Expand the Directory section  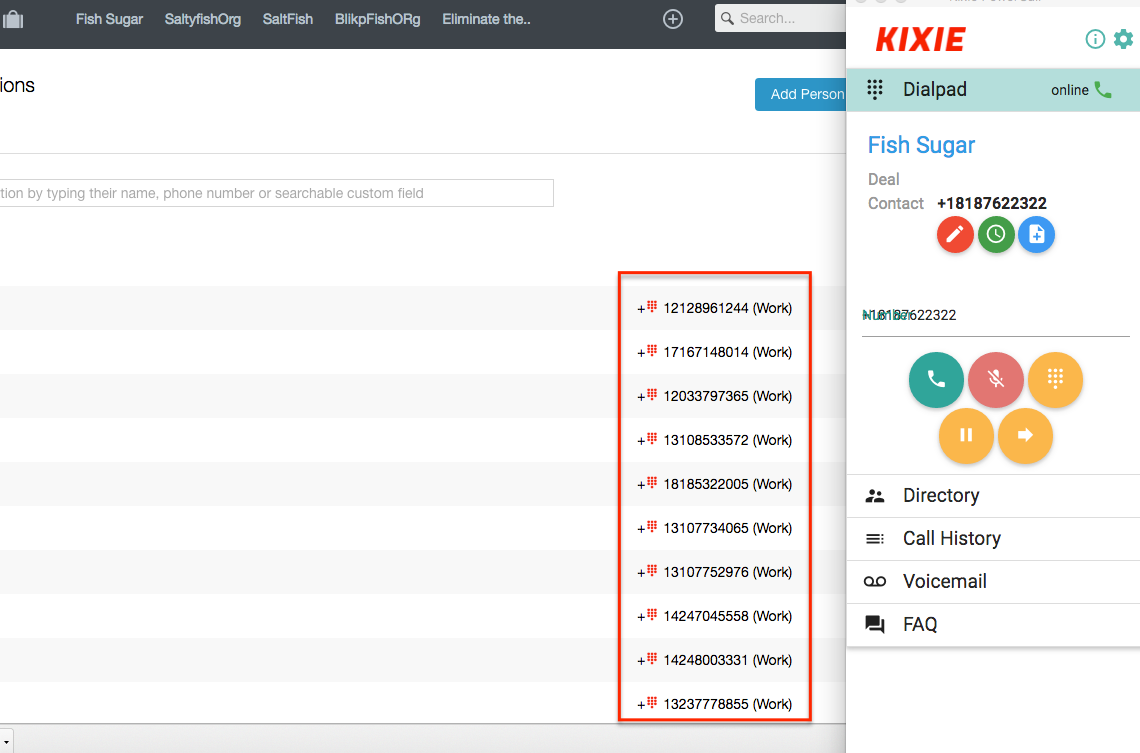940,496
